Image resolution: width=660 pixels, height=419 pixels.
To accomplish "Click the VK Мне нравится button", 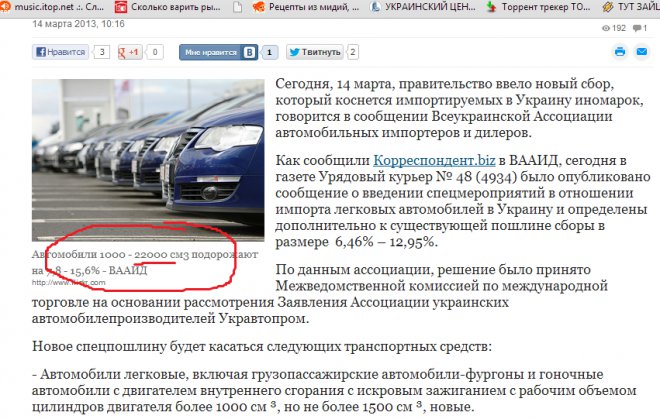I will coord(218,52).
